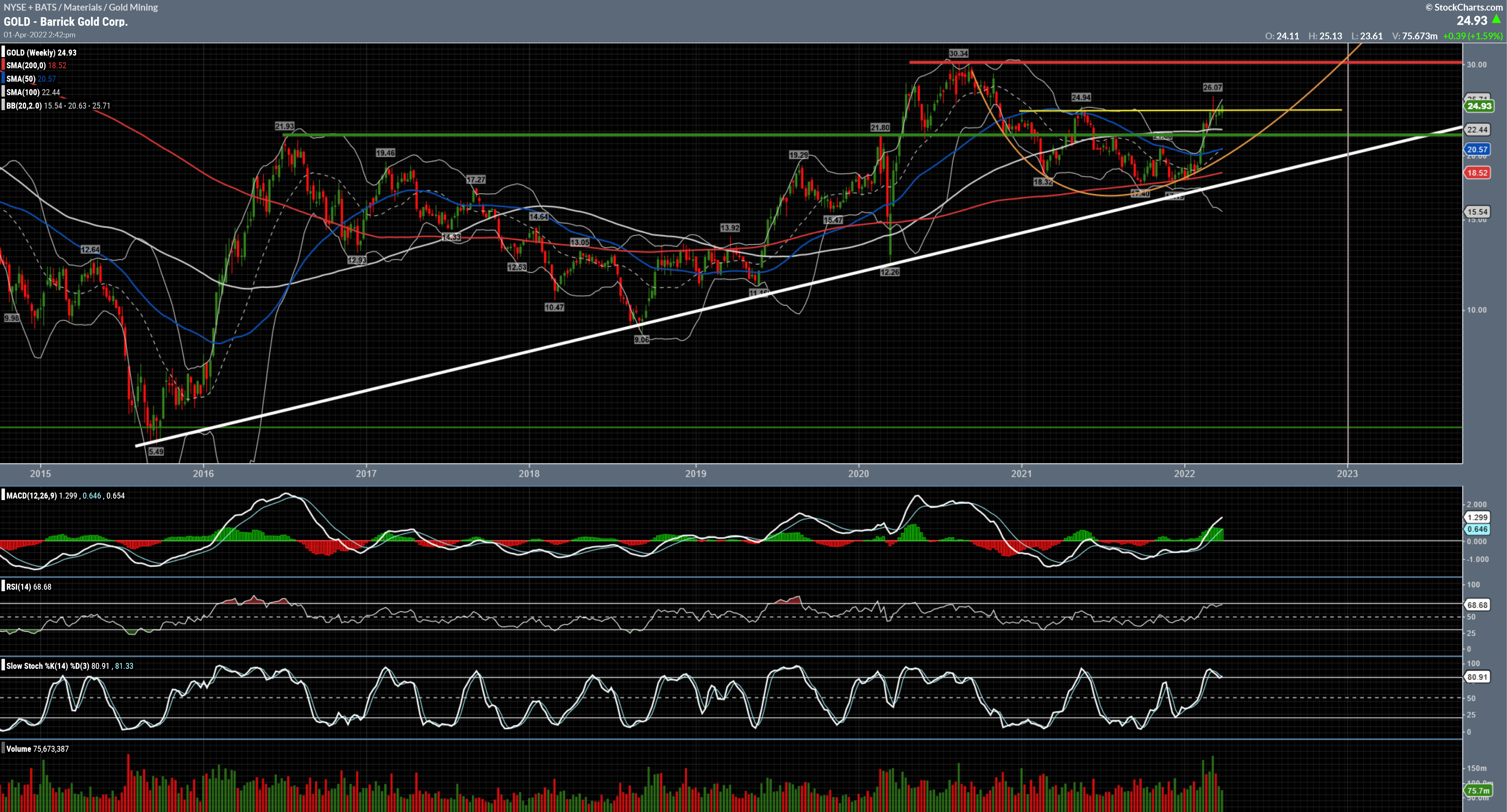This screenshot has width=1507, height=812.
Task: Click the green 75.7m volume axis tag
Action: tap(1478, 791)
